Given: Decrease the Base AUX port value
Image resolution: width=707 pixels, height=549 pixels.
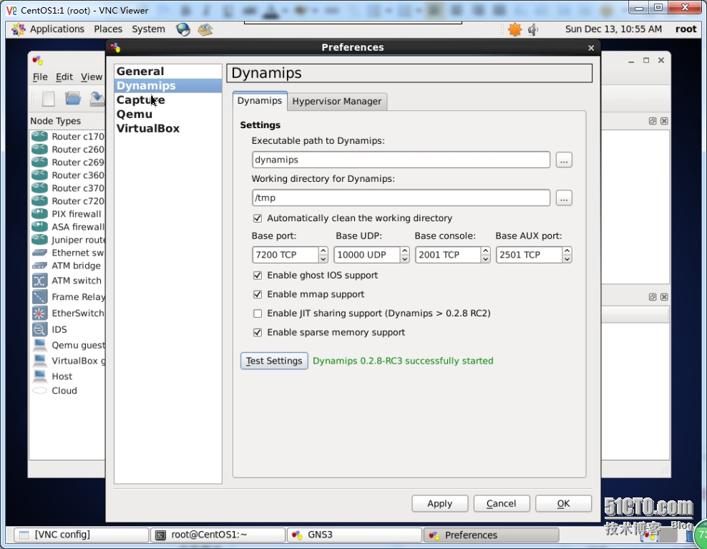Looking at the screenshot, I should pos(567,259).
